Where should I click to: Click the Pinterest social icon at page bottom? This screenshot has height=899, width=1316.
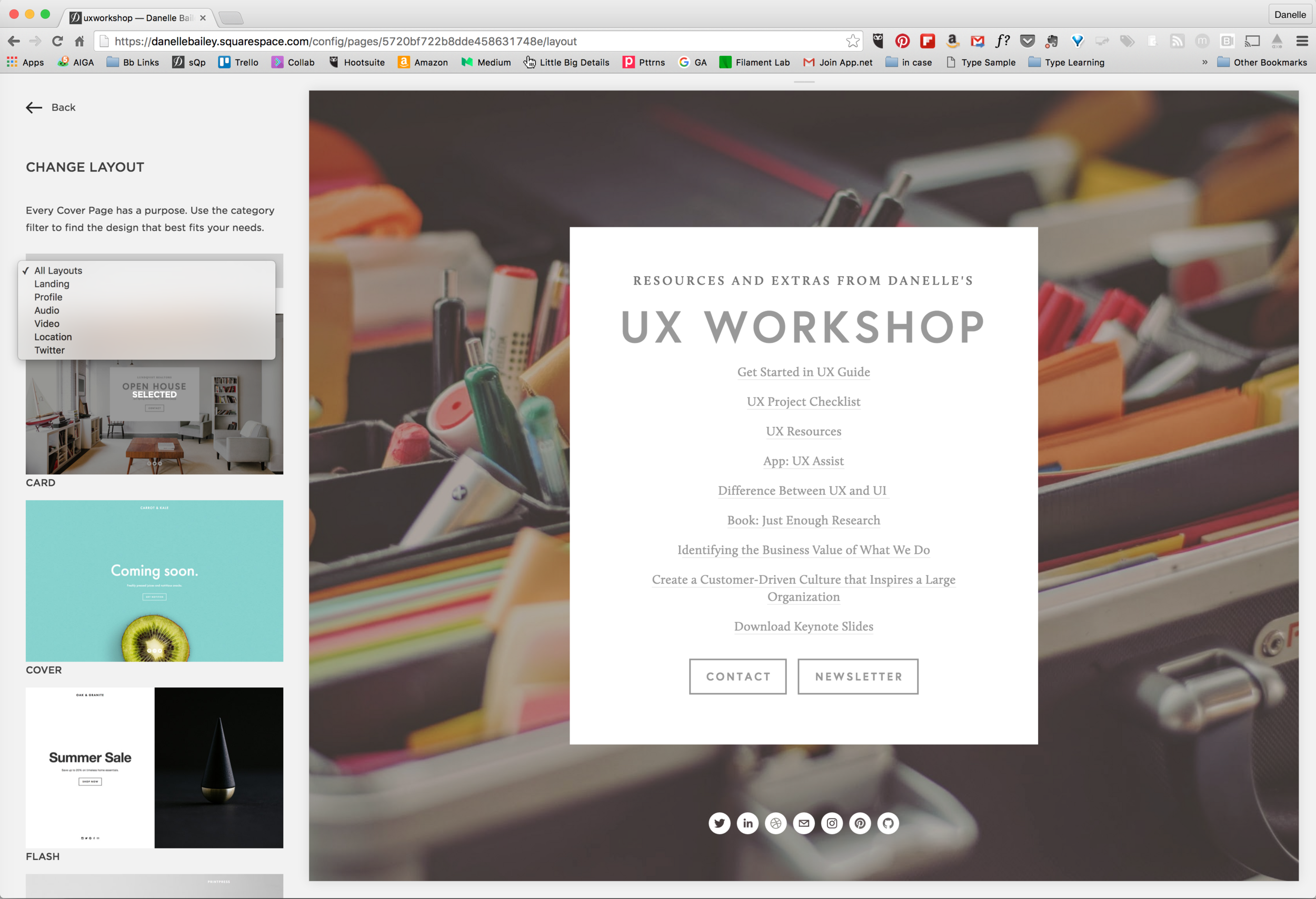pos(860,823)
